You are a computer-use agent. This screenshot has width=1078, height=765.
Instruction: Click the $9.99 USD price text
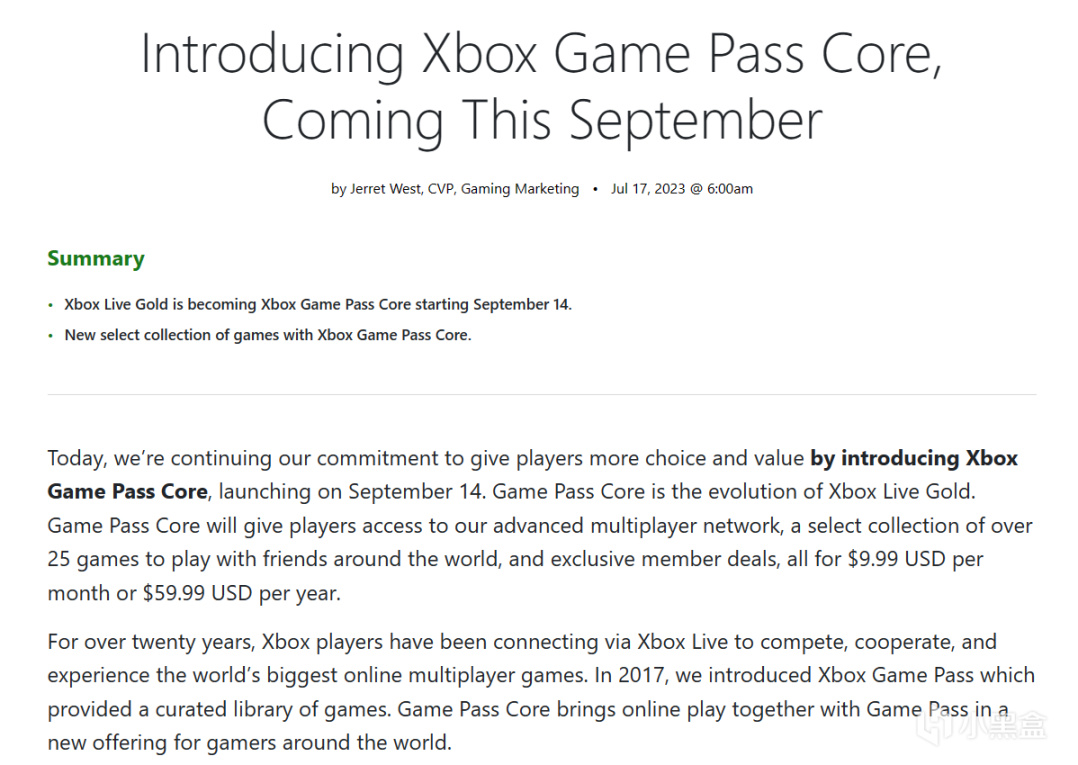[x=896, y=559]
